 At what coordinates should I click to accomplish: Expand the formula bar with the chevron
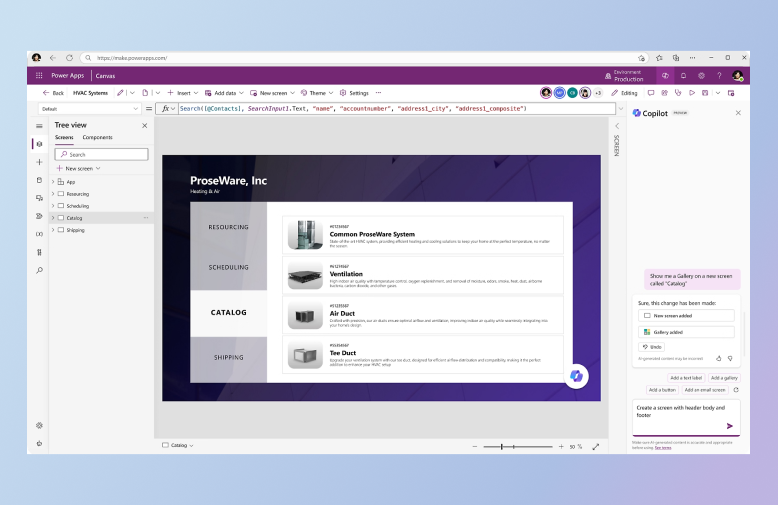click(x=621, y=109)
